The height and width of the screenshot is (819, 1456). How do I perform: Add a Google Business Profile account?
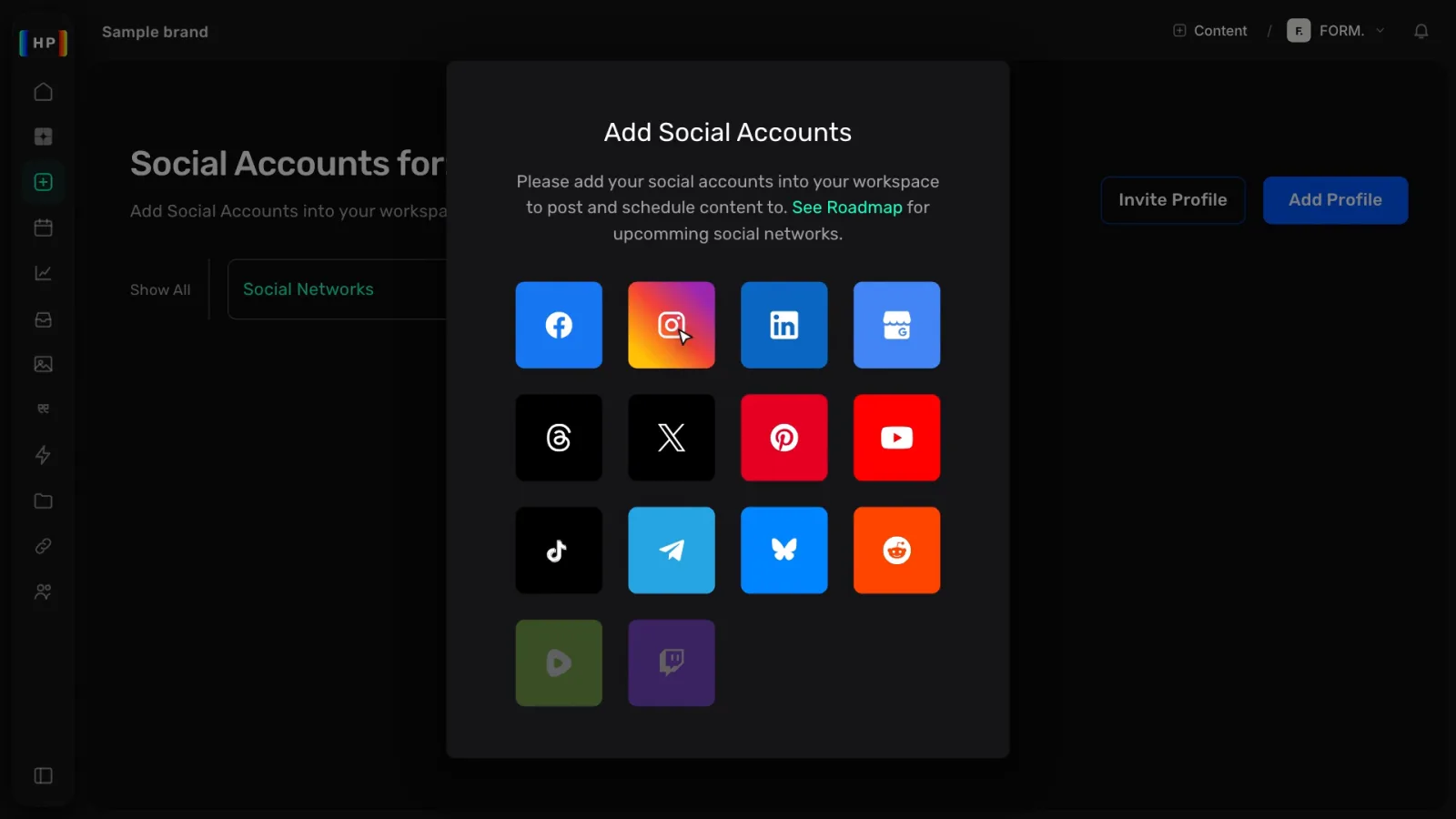[x=897, y=325]
